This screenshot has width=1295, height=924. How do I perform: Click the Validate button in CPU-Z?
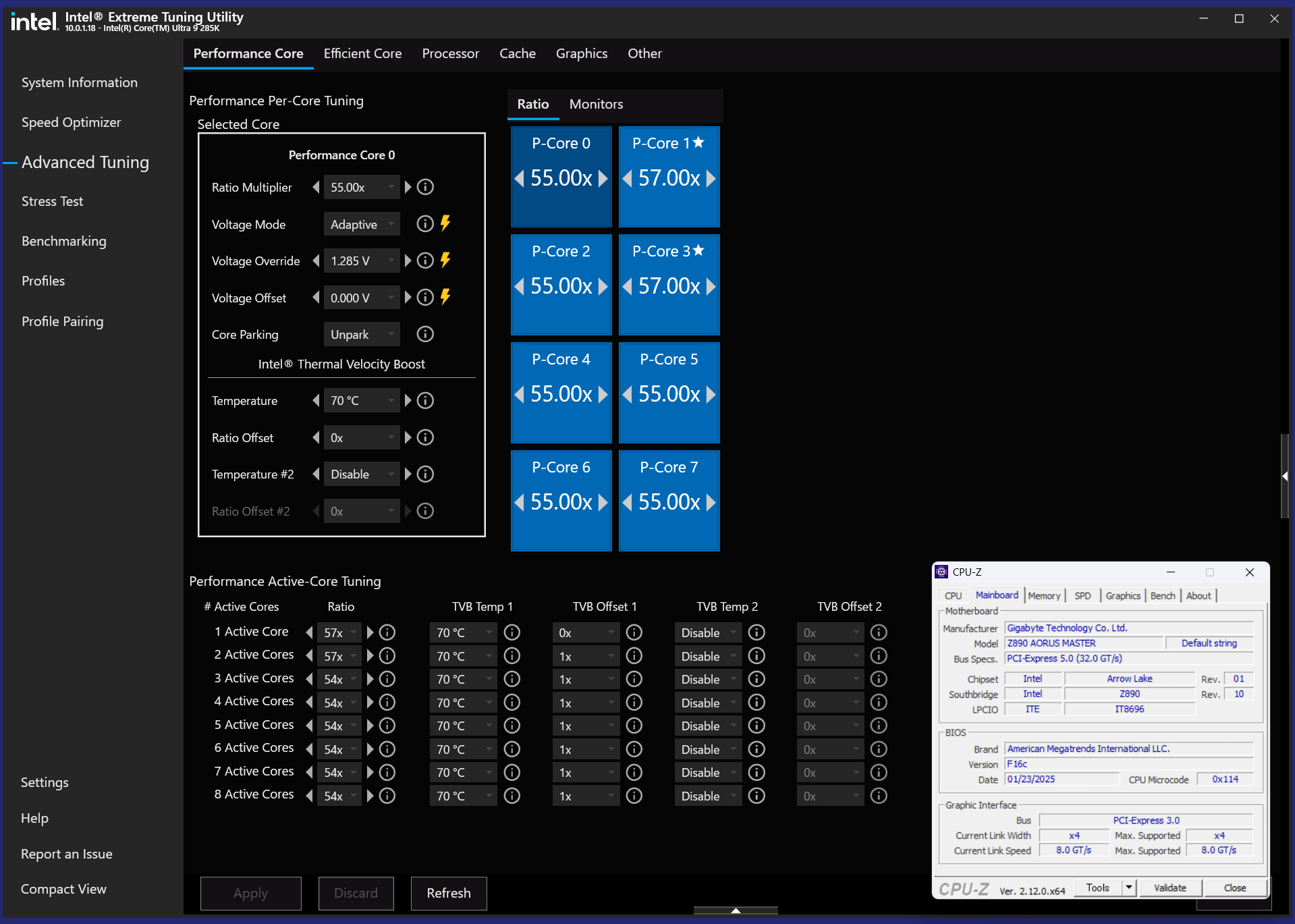tap(1170, 888)
